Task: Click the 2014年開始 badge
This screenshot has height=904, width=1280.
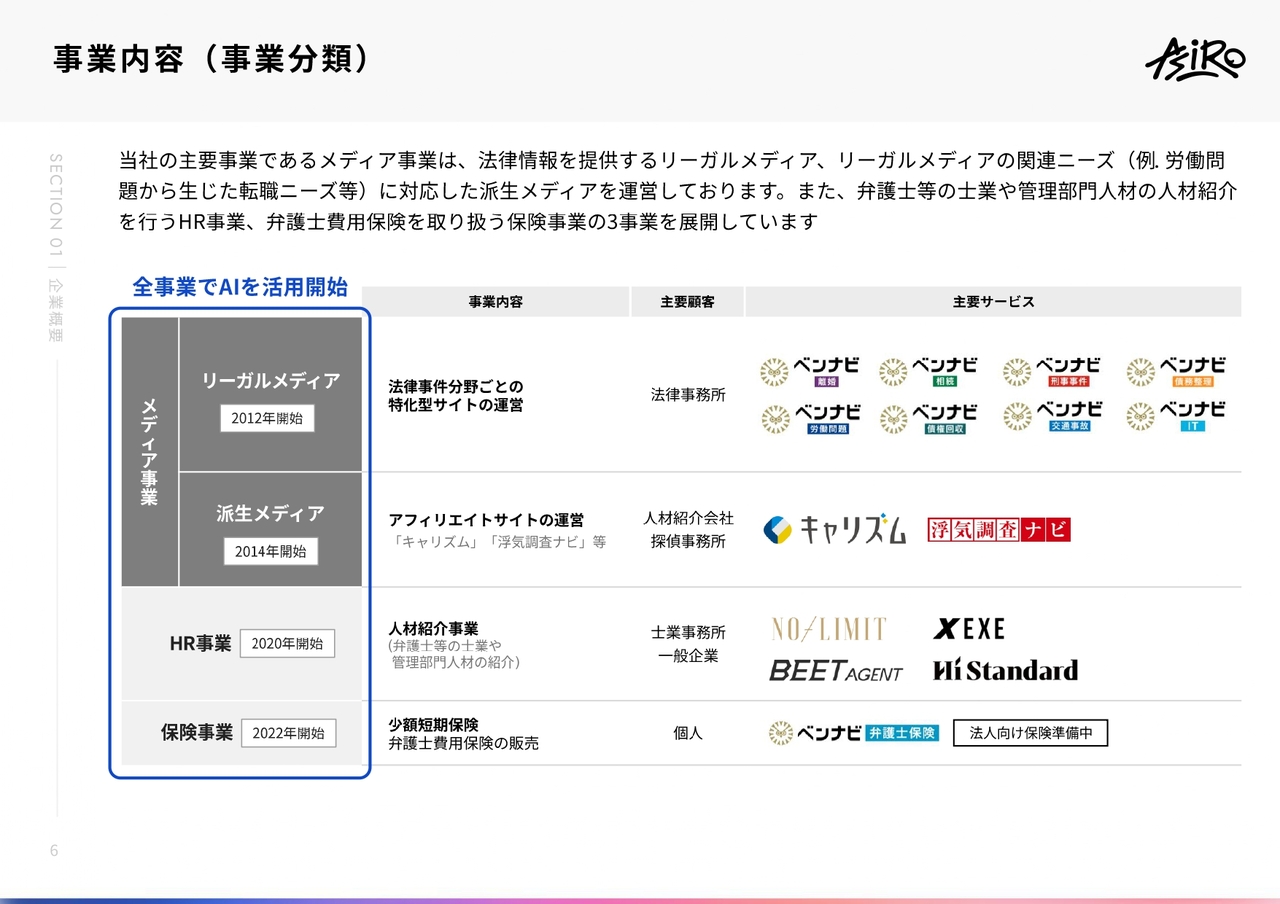Action: [270, 551]
